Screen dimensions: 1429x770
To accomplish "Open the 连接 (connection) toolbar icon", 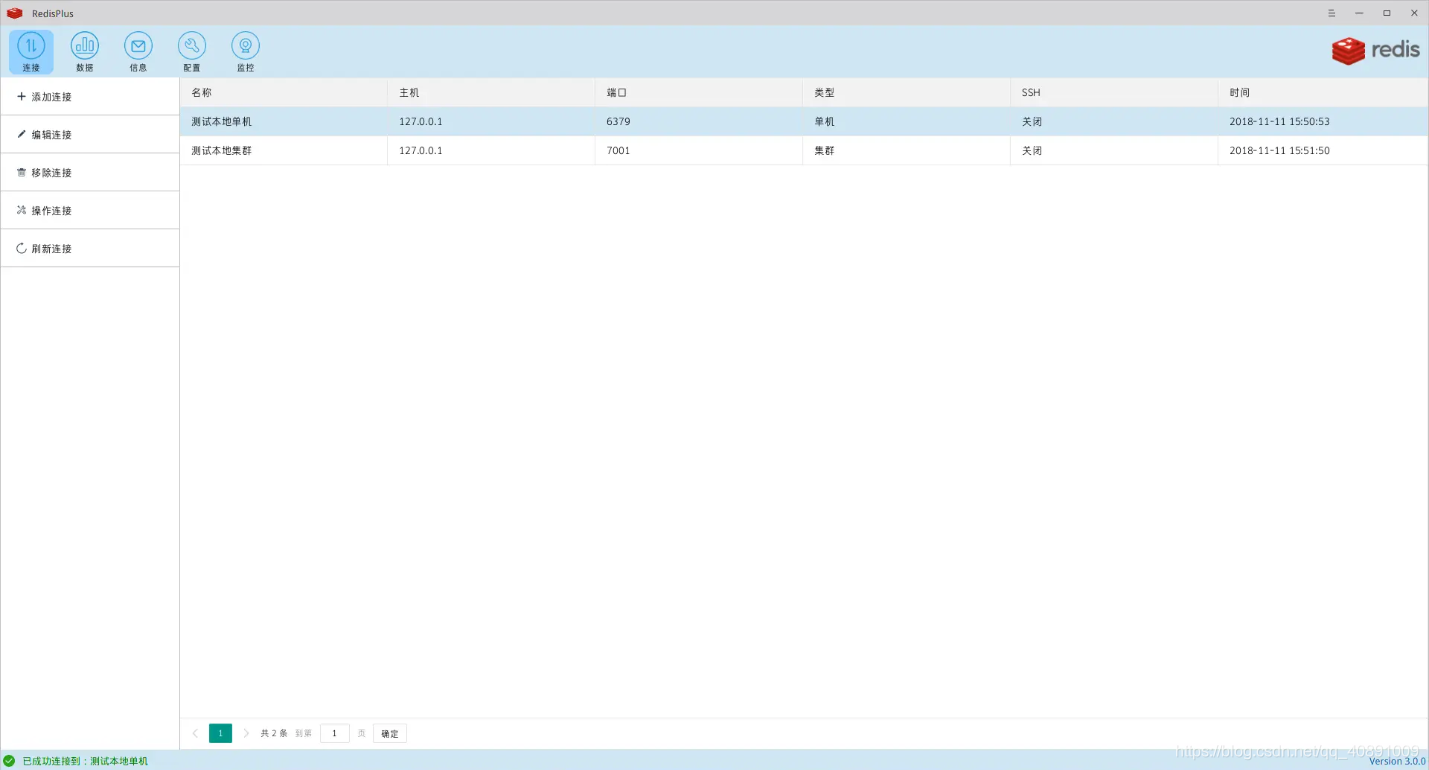I will 31,52.
